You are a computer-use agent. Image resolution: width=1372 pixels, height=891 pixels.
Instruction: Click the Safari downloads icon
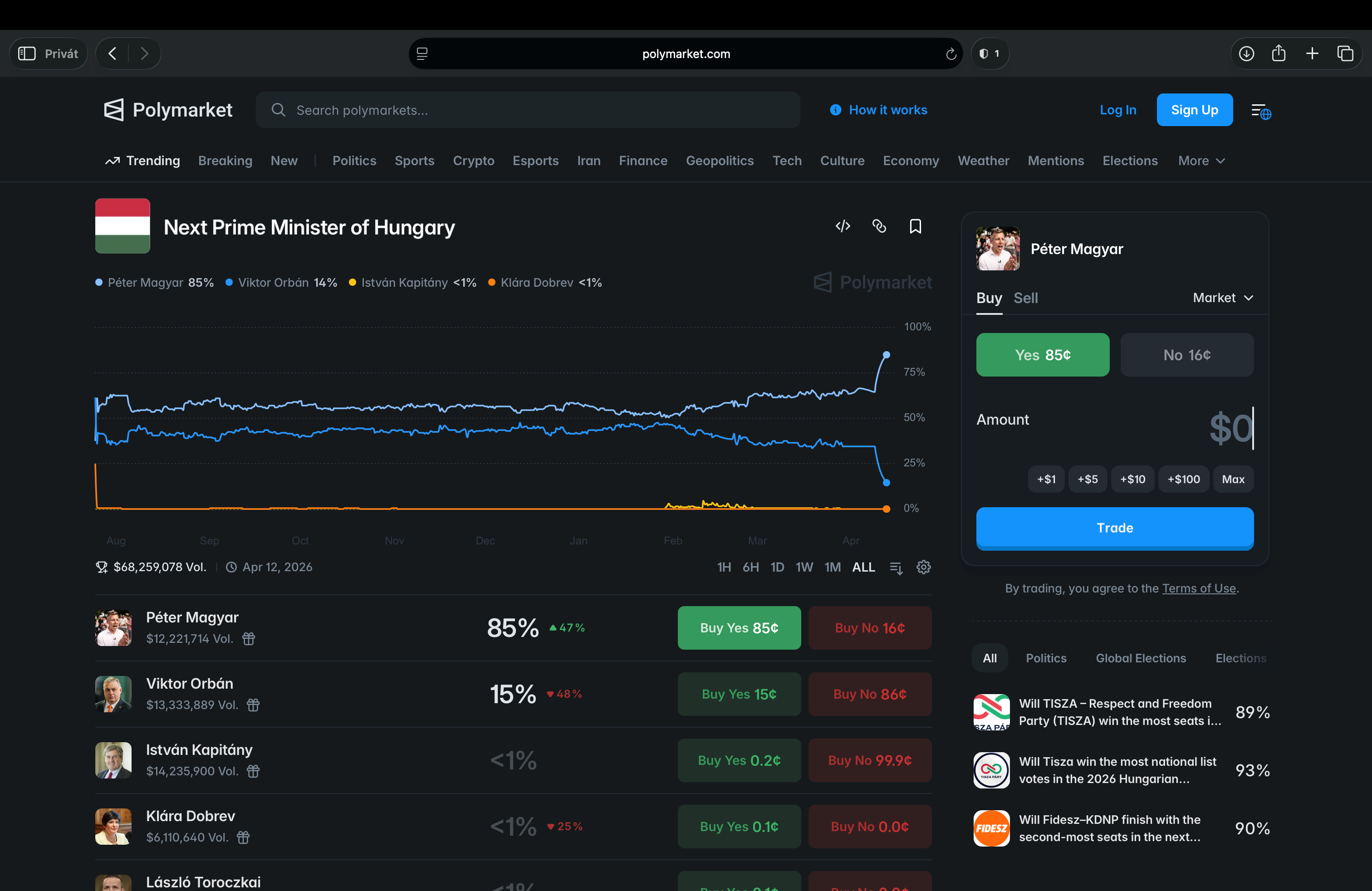pos(1246,54)
